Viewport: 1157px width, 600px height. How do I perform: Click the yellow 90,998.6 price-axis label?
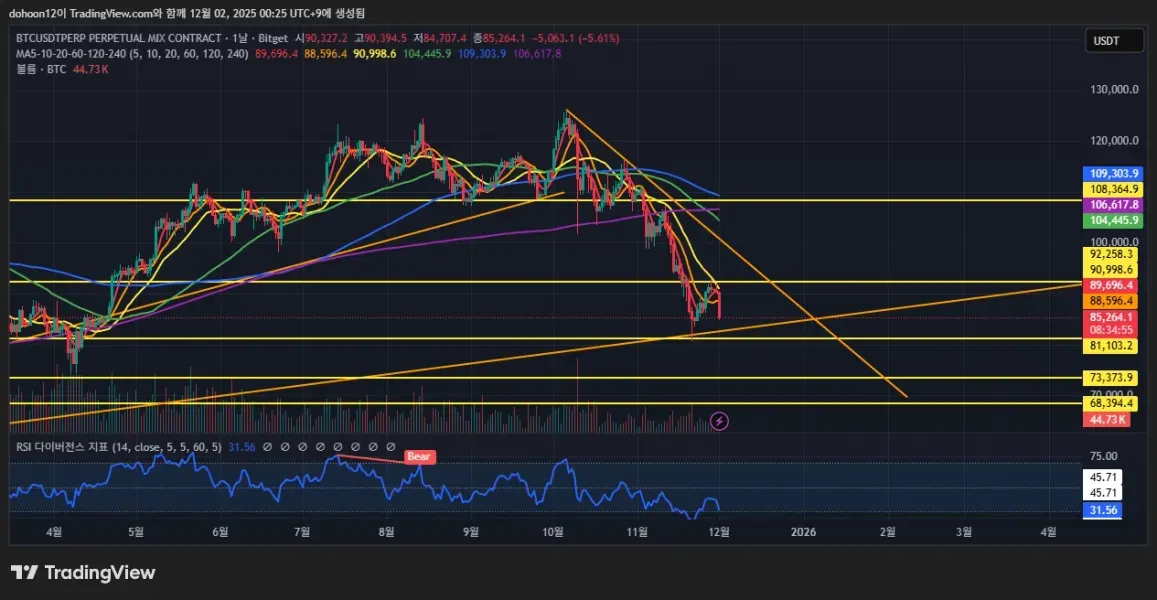[x=1111, y=270]
